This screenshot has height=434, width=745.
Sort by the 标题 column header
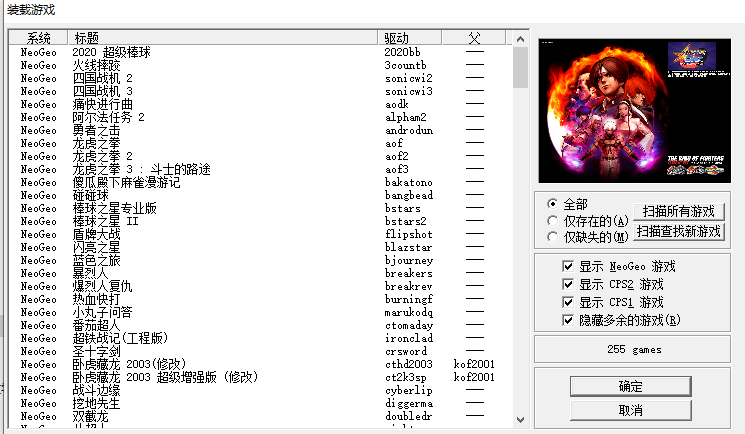tap(222, 38)
